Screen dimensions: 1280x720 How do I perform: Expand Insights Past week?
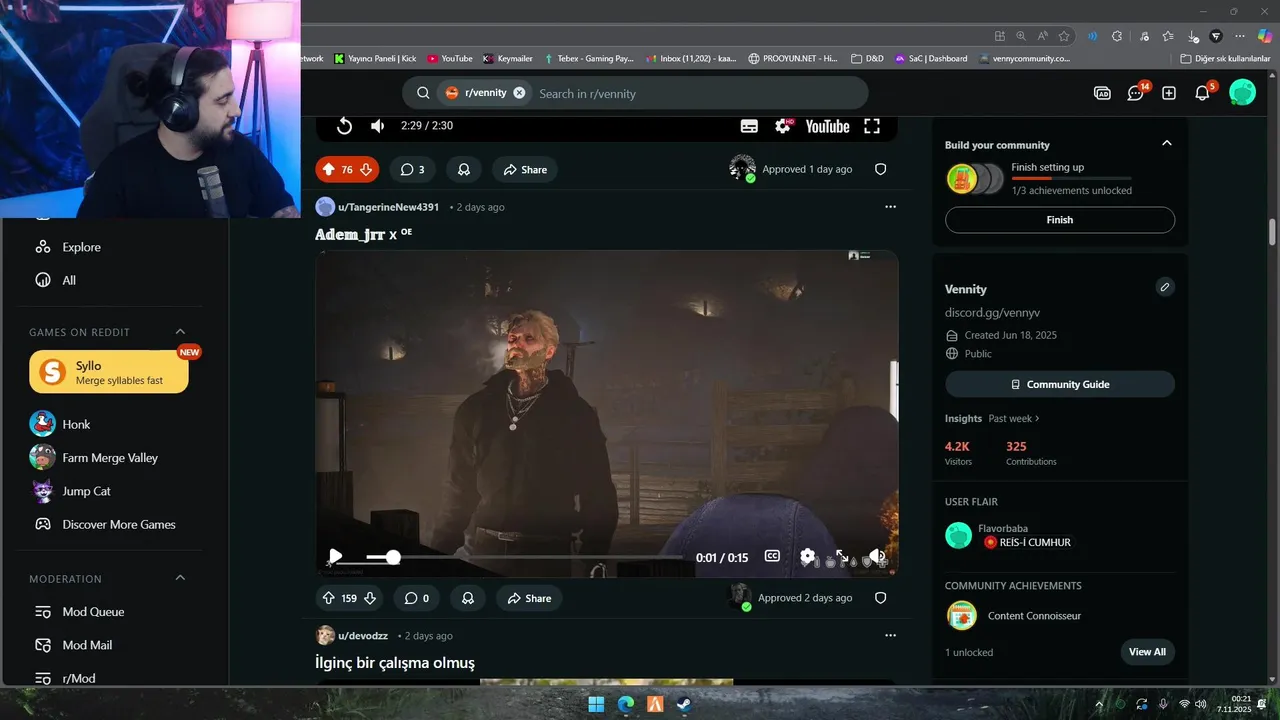[x=1014, y=419]
